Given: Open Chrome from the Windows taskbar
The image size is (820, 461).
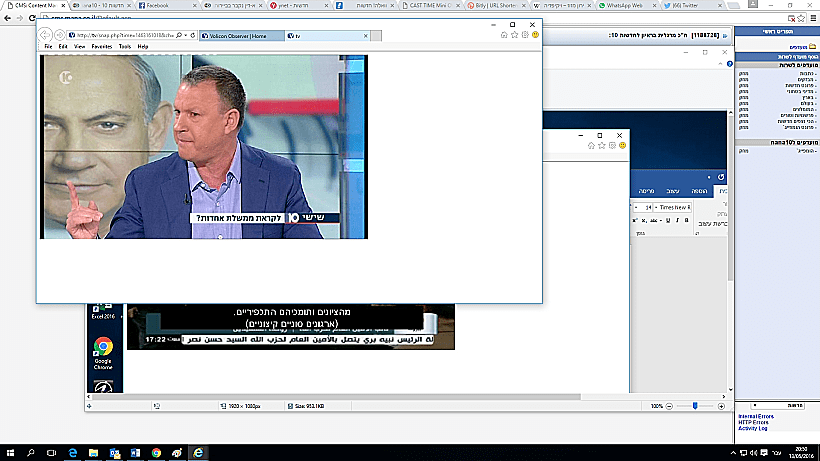Looking at the screenshot, I should [x=156, y=452].
